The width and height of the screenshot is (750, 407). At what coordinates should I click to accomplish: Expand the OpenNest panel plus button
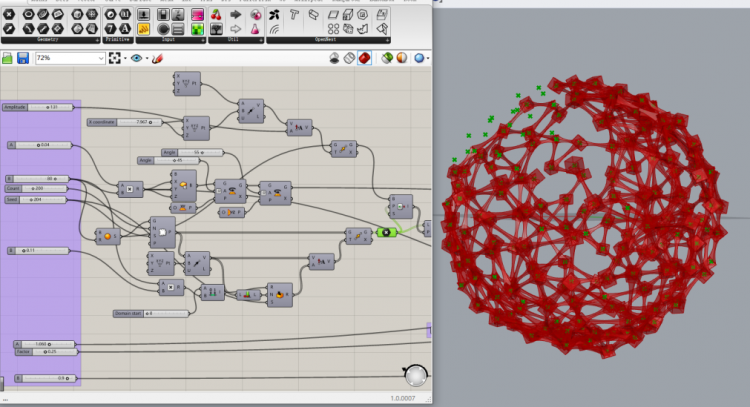coord(387,40)
